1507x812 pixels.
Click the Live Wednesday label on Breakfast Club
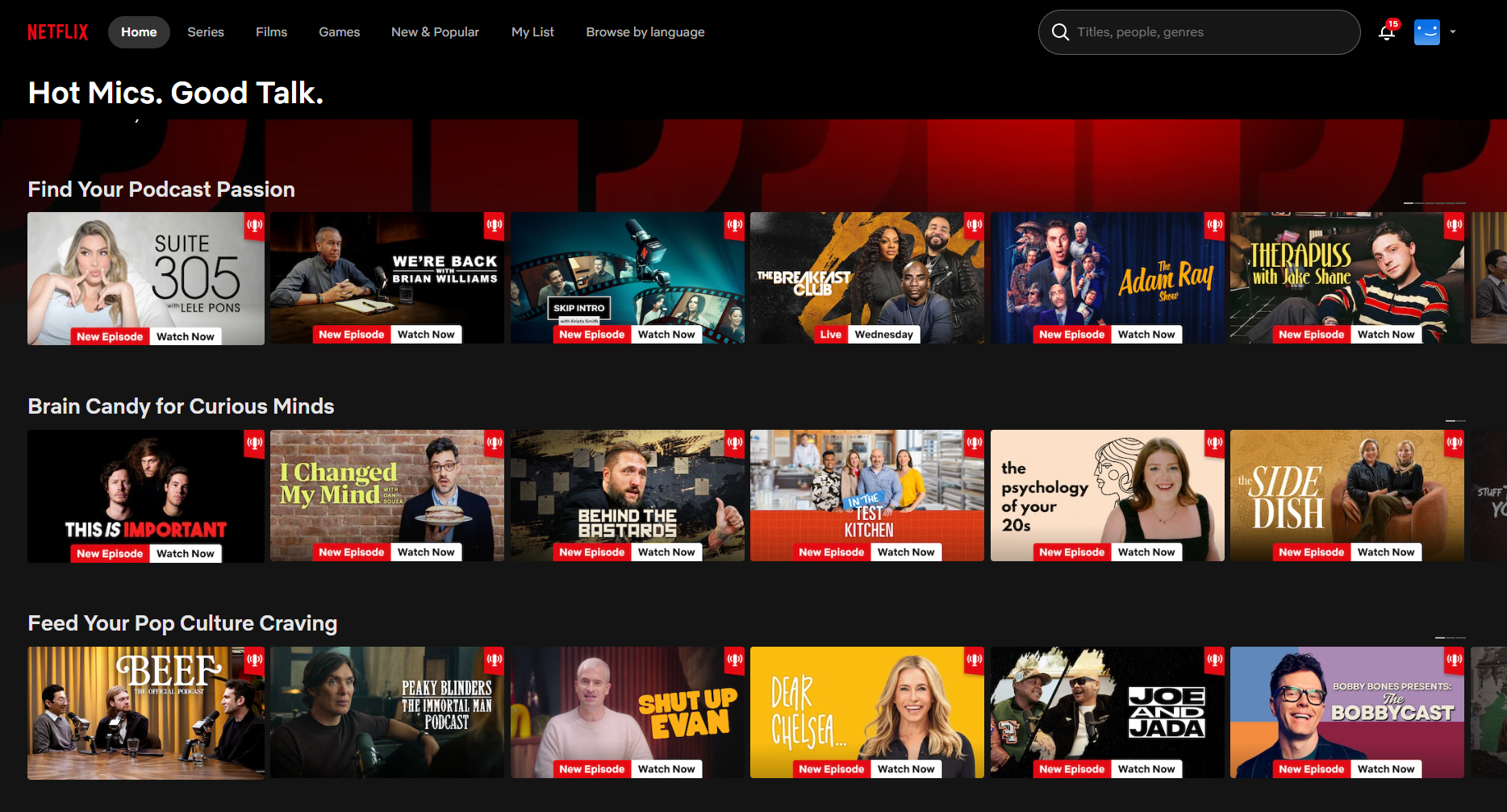867,335
